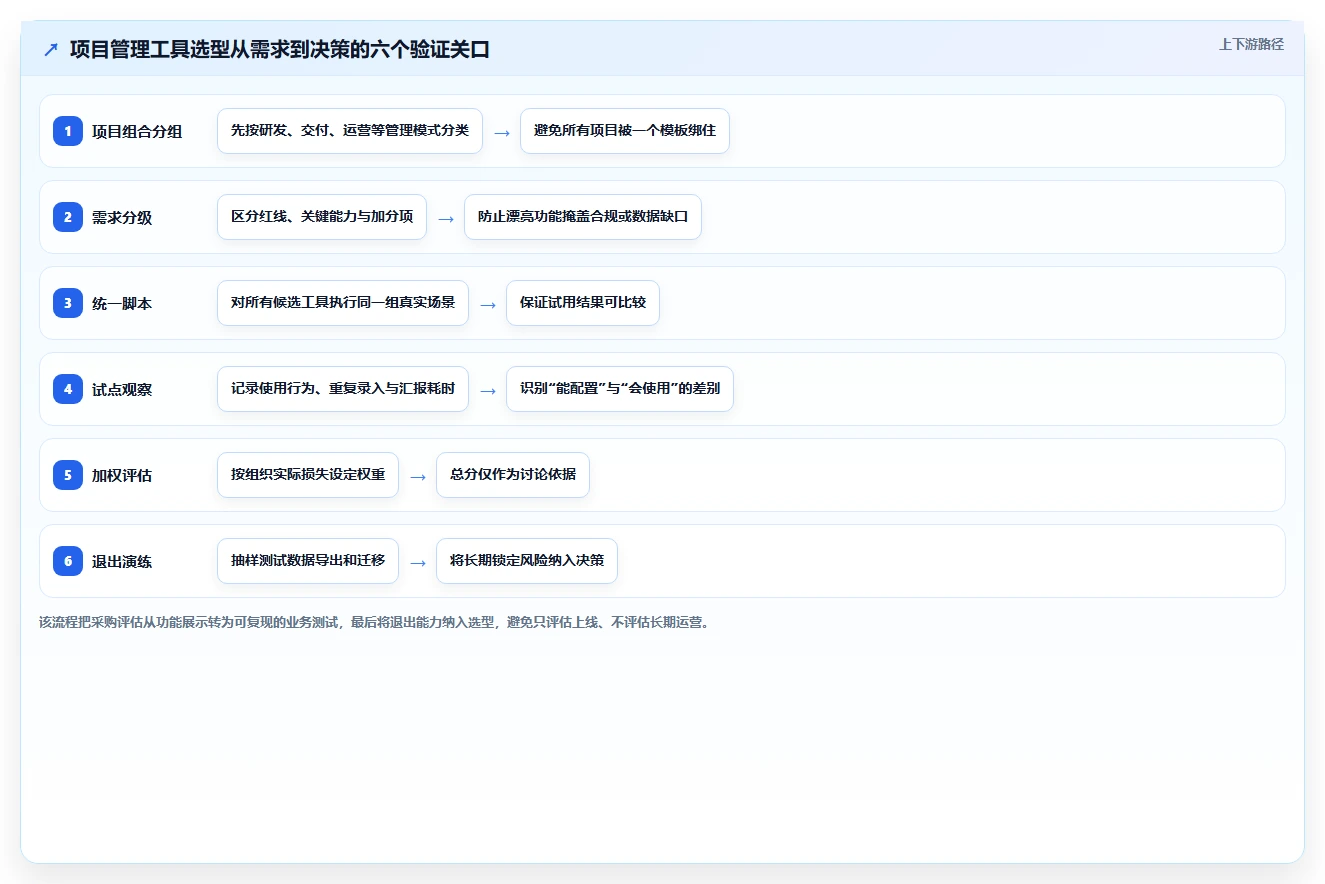Click the 上下游路径 label in header
Image resolution: width=1325 pixels, height=884 pixels.
pyautogui.click(x=1251, y=44)
